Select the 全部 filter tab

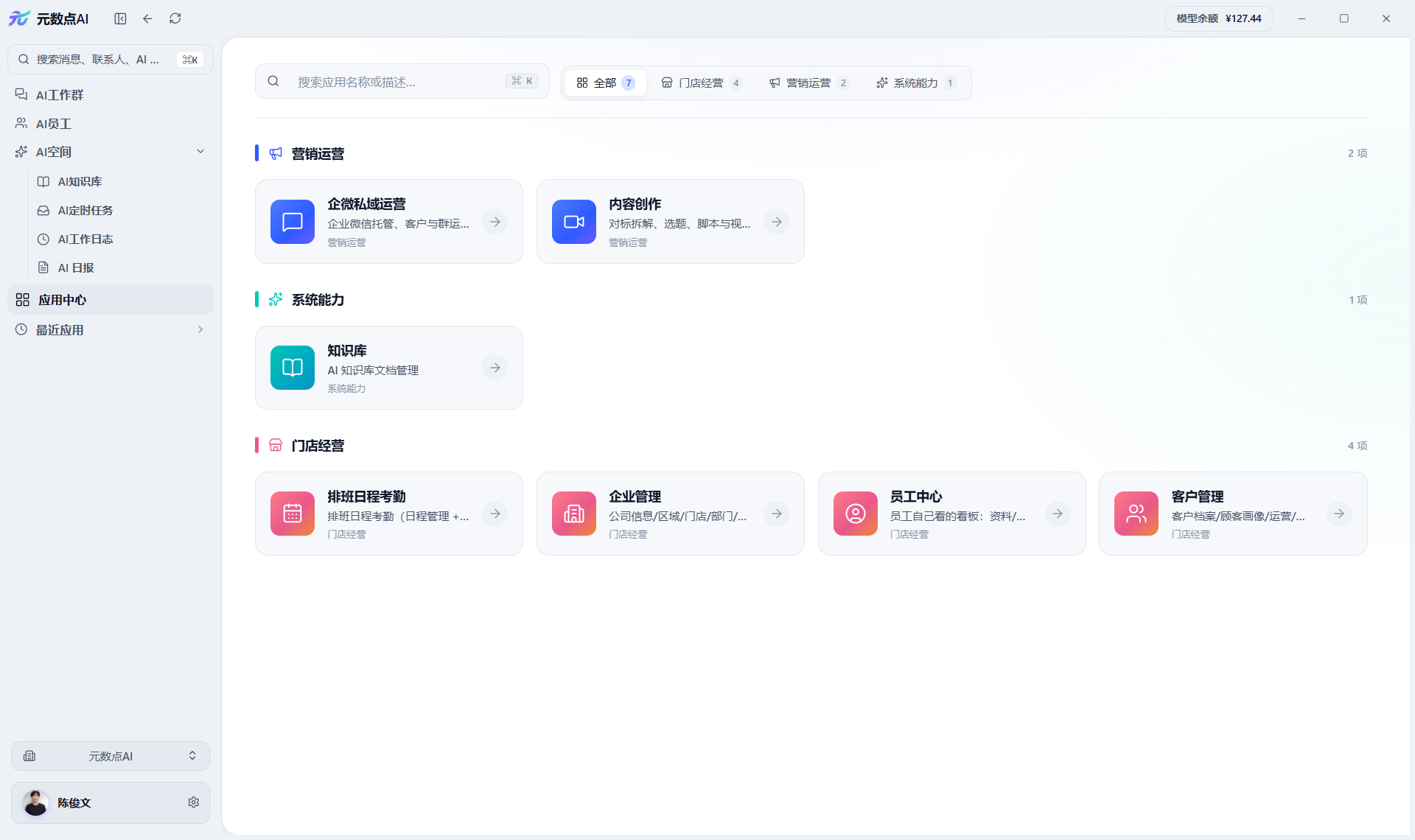pos(606,83)
